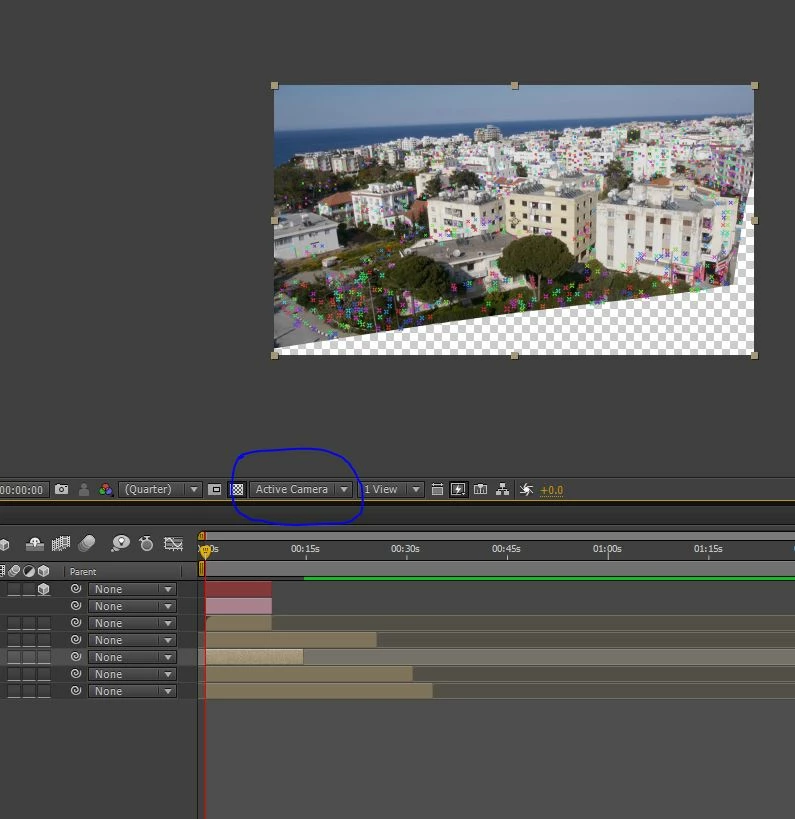Open the Graph Editor icon
Image resolution: width=795 pixels, height=819 pixels.
(173, 544)
